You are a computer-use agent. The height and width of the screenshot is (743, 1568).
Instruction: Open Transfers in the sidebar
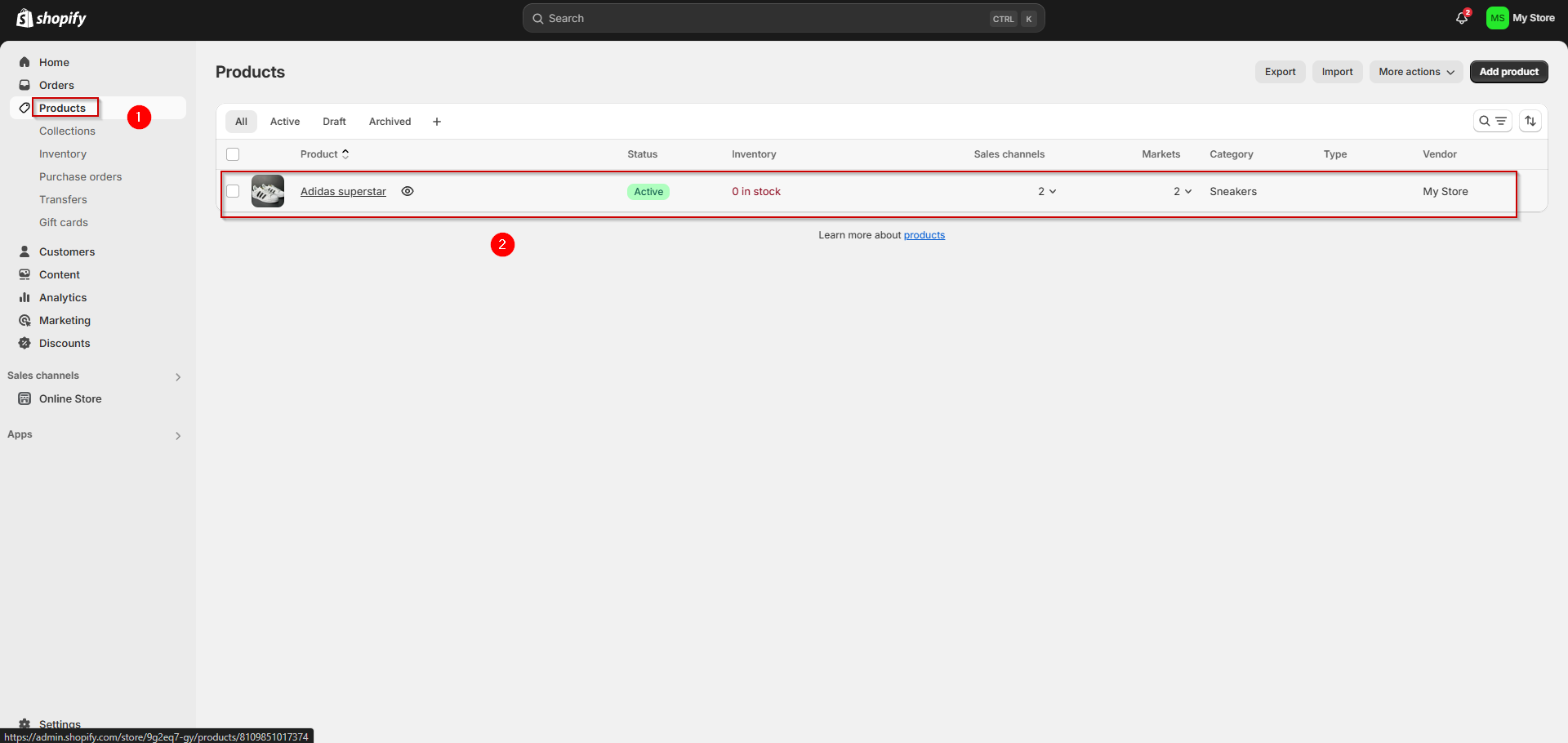click(63, 199)
